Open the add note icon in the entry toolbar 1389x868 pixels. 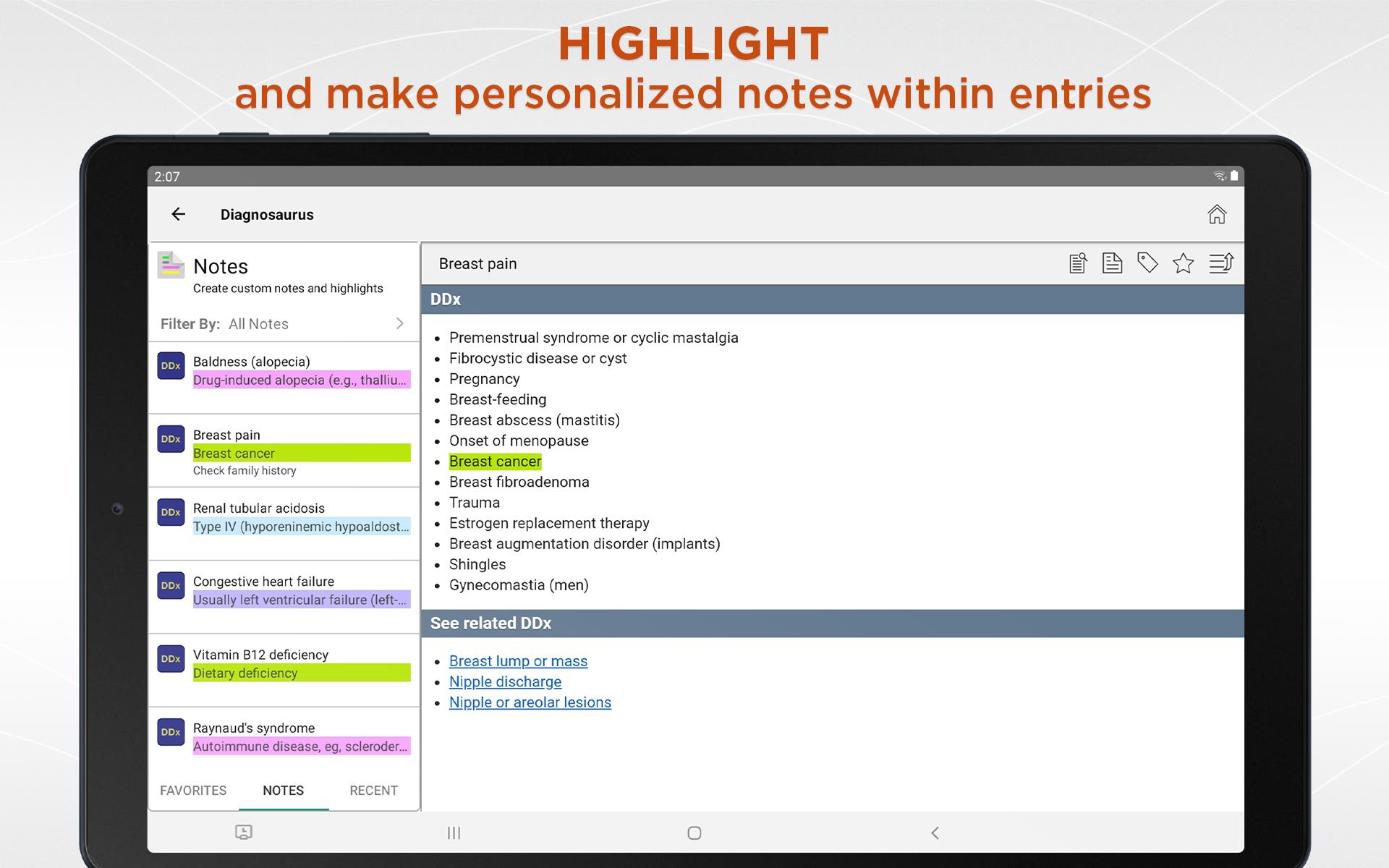tap(1078, 263)
